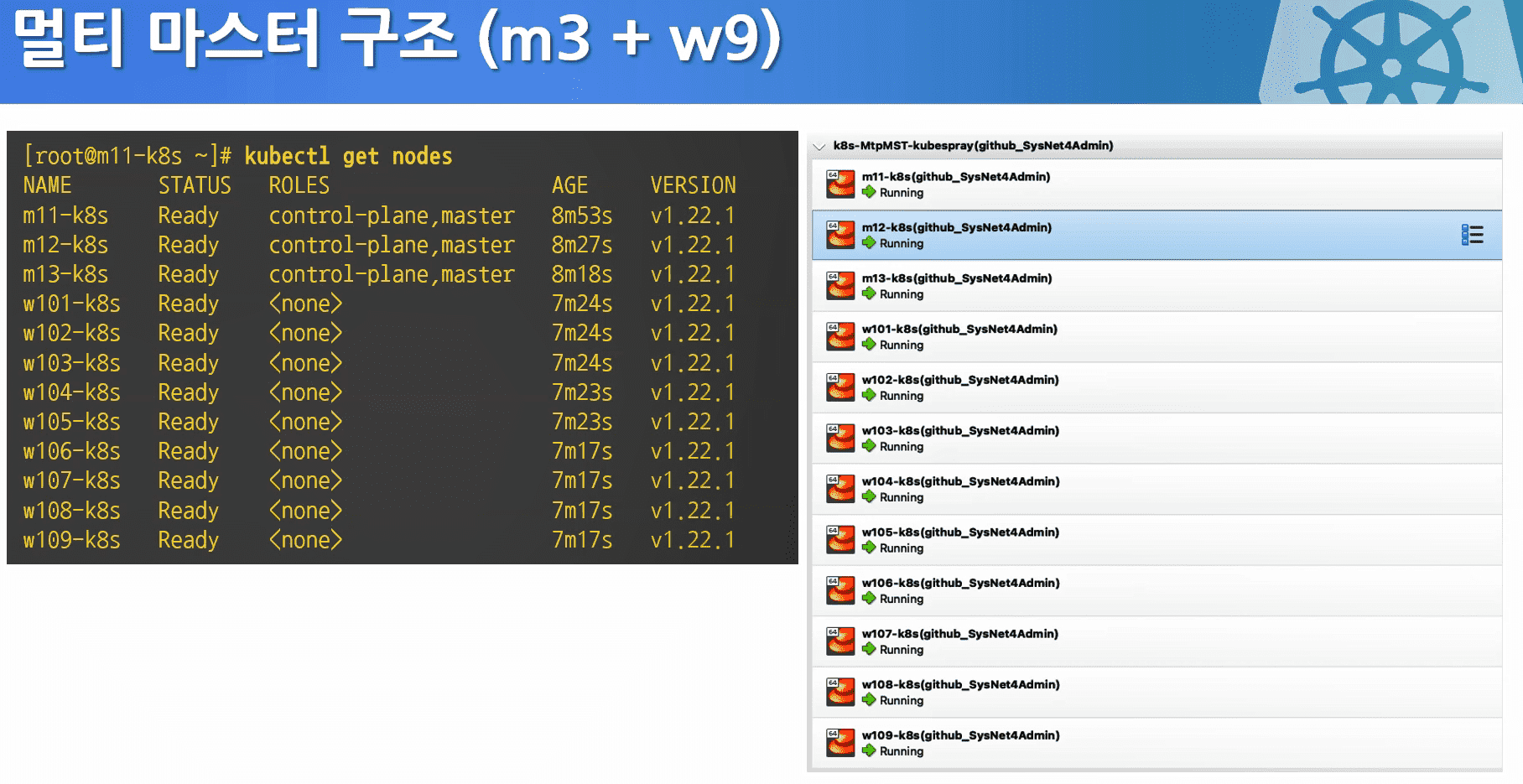Click the STATUS column header in terminal
The width and height of the screenshot is (1523, 784).
point(195,185)
